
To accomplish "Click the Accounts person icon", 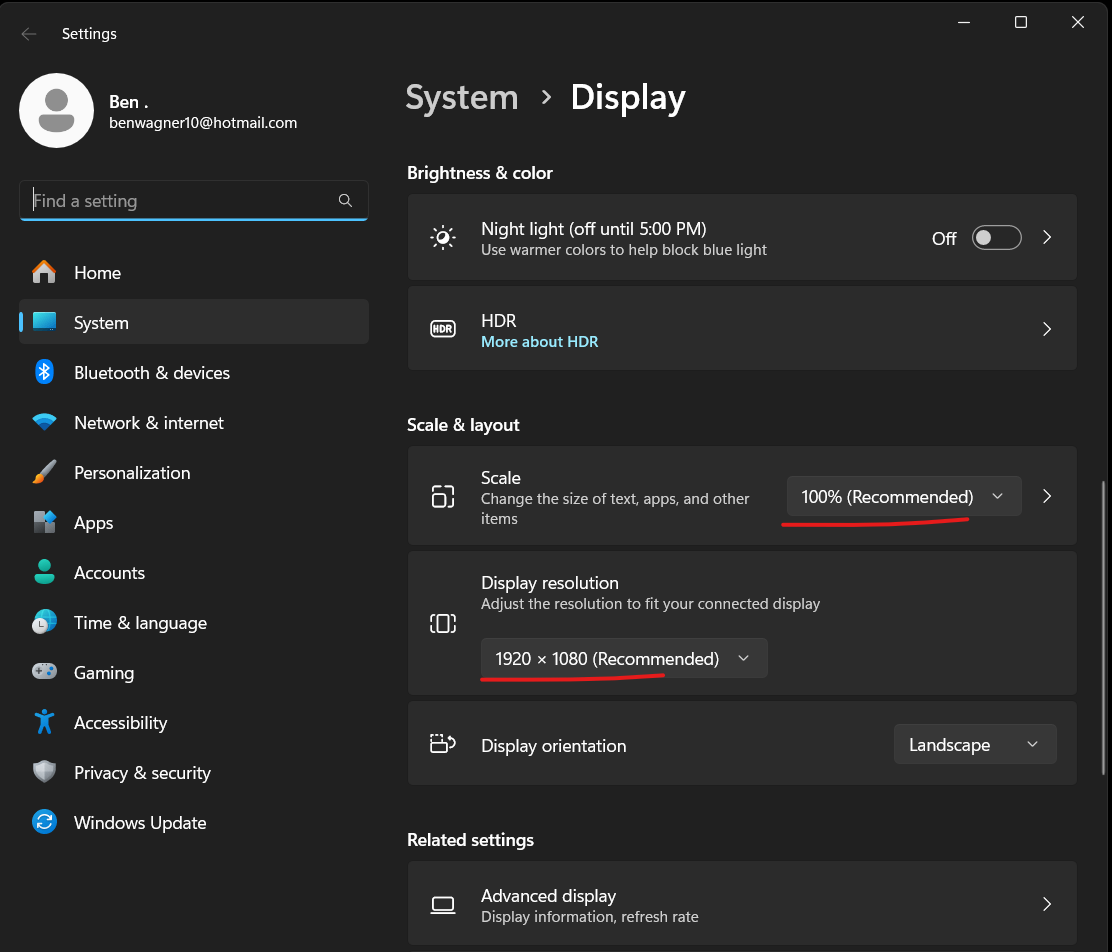I will [x=44, y=572].
